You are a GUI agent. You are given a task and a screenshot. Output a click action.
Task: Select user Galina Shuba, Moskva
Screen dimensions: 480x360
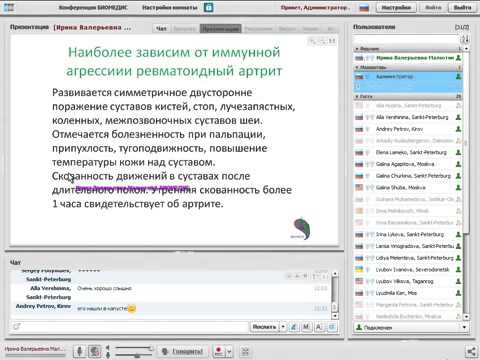pyautogui.click(x=408, y=188)
